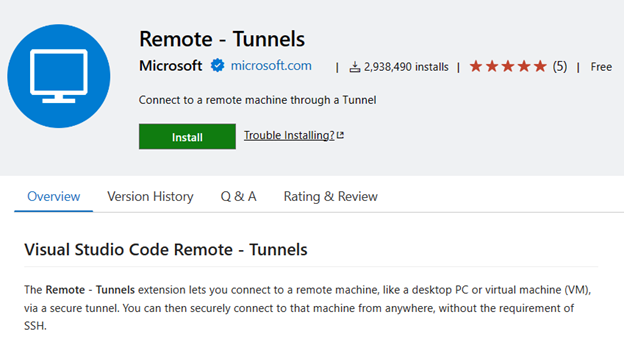Click the 2,938,490 installs text

pyautogui.click(x=406, y=67)
